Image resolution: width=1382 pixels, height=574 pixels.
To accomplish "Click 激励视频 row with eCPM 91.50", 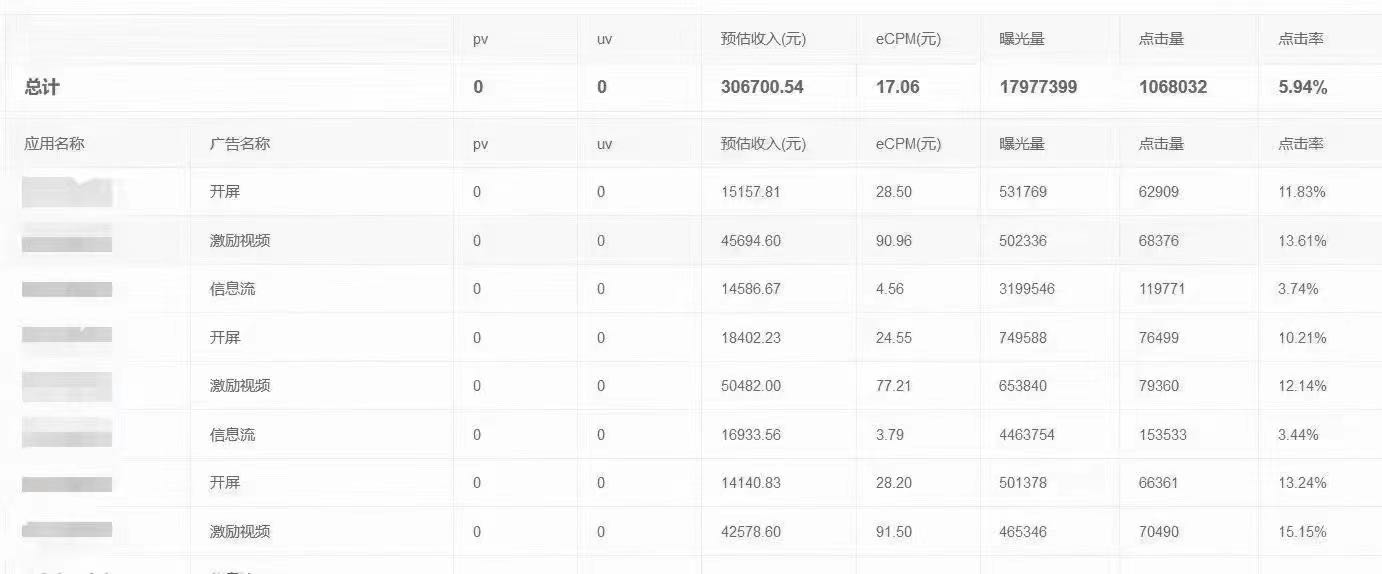I will coord(691,531).
